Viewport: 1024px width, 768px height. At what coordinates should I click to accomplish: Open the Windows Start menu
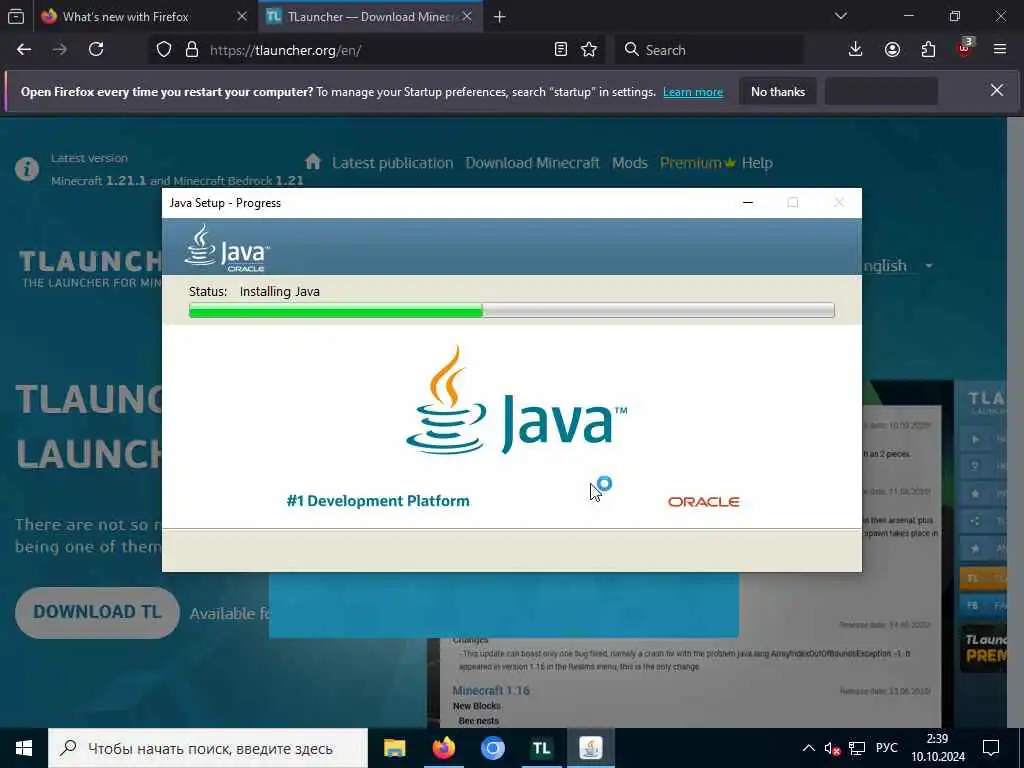coord(24,748)
